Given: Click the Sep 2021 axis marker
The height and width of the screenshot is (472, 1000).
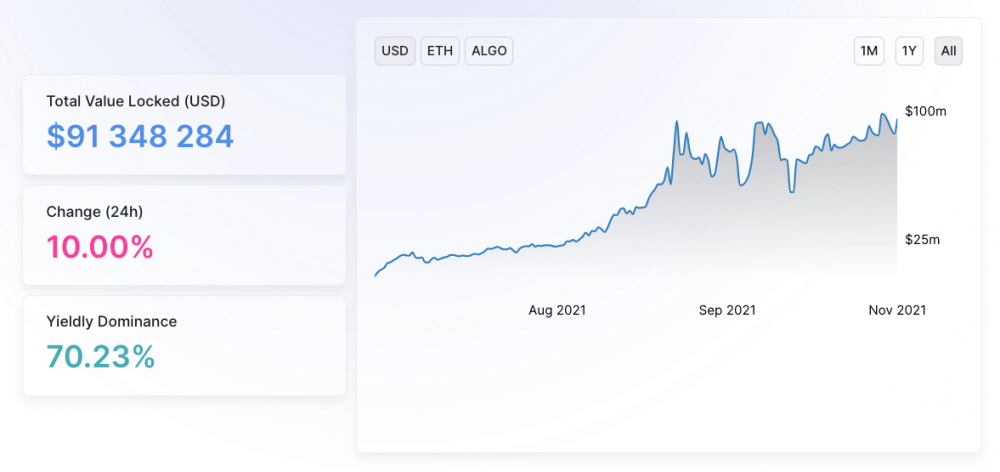Looking at the screenshot, I should click(x=727, y=311).
